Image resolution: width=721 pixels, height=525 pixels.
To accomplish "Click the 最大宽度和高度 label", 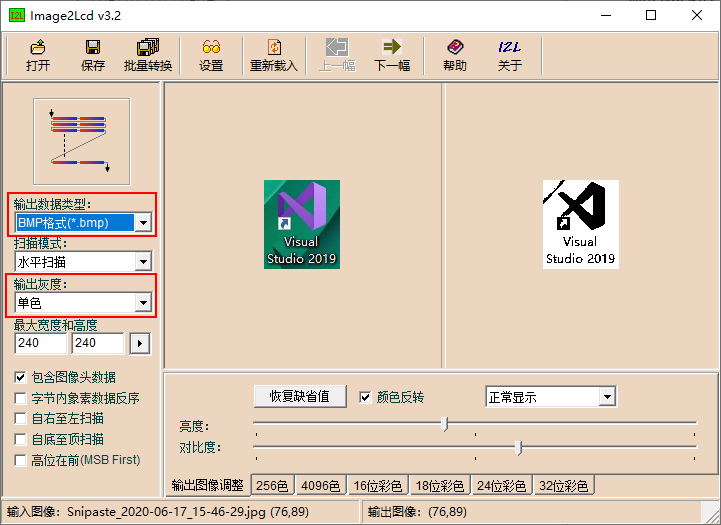I will click(x=56, y=325).
